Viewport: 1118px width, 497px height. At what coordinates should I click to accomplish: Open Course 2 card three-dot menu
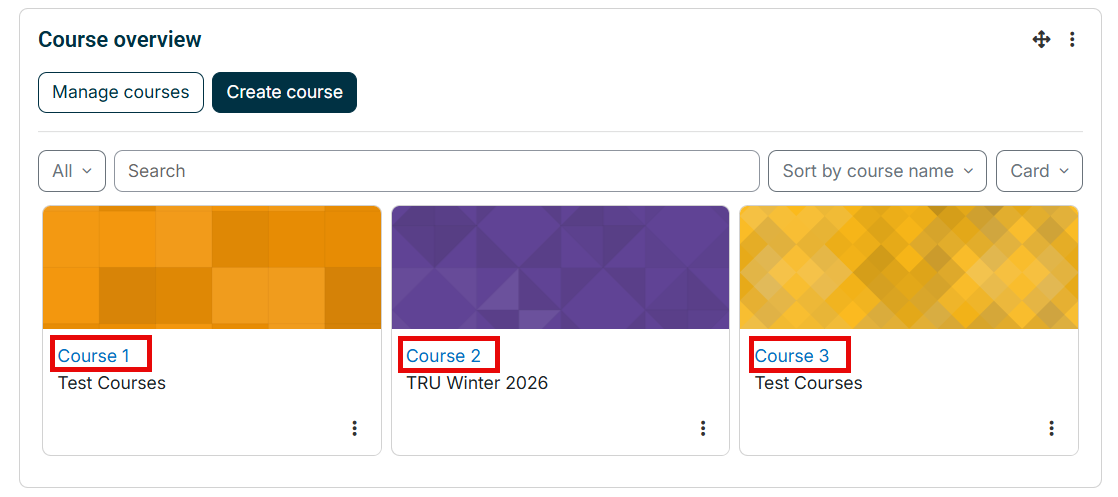click(703, 428)
